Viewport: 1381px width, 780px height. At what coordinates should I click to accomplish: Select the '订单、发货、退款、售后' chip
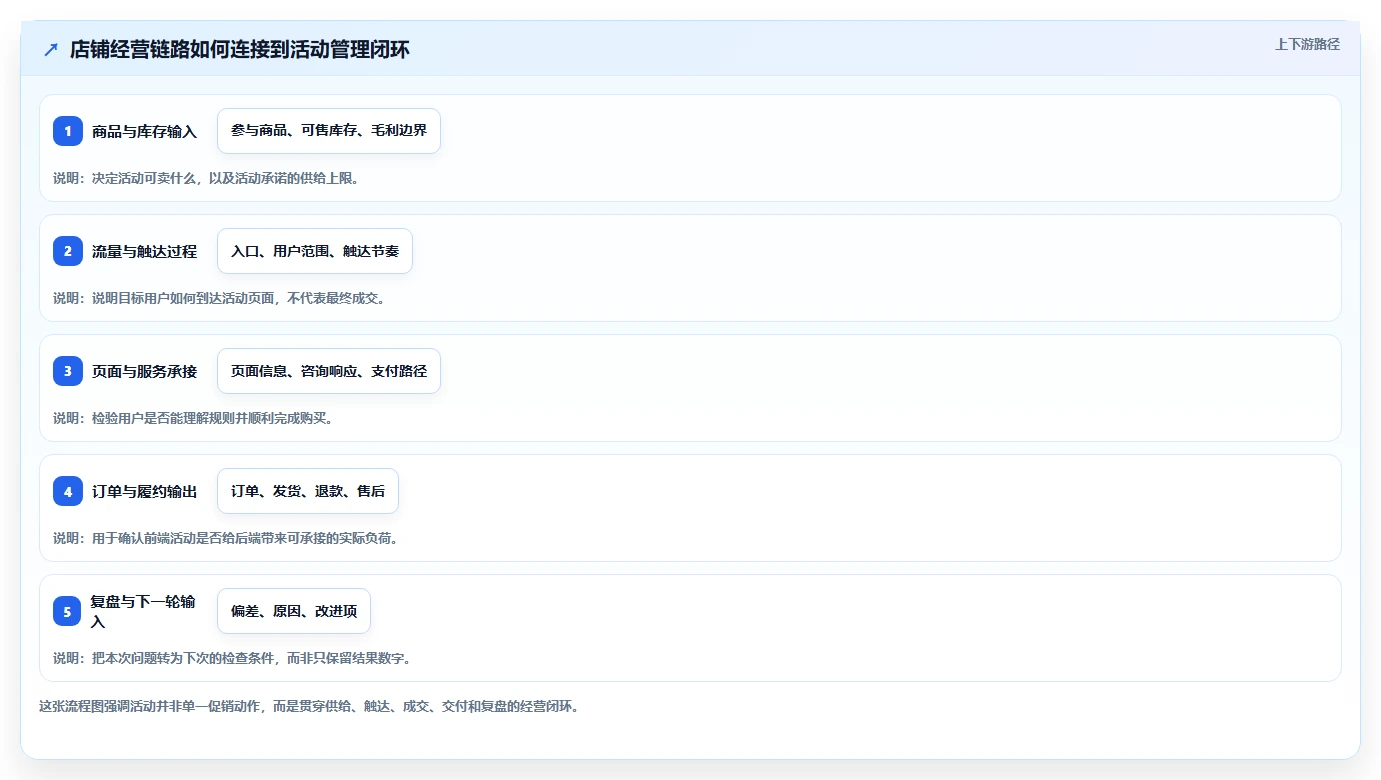pos(308,491)
